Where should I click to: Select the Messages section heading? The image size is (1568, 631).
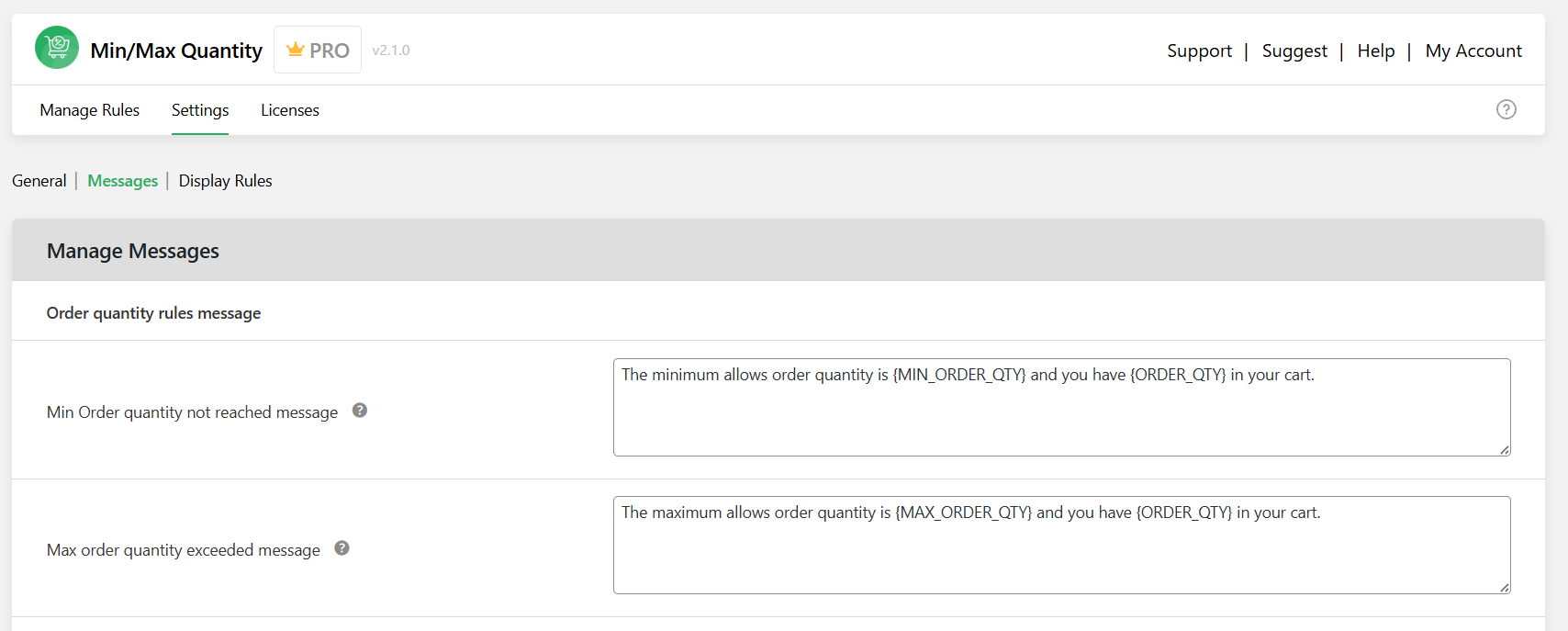coord(122,180)
